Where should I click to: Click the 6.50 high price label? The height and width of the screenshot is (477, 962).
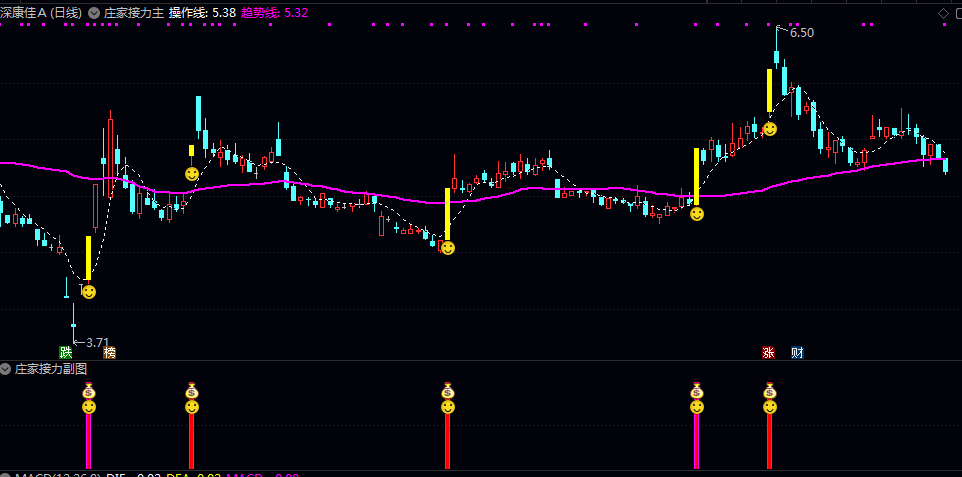(x=802, y=33)
